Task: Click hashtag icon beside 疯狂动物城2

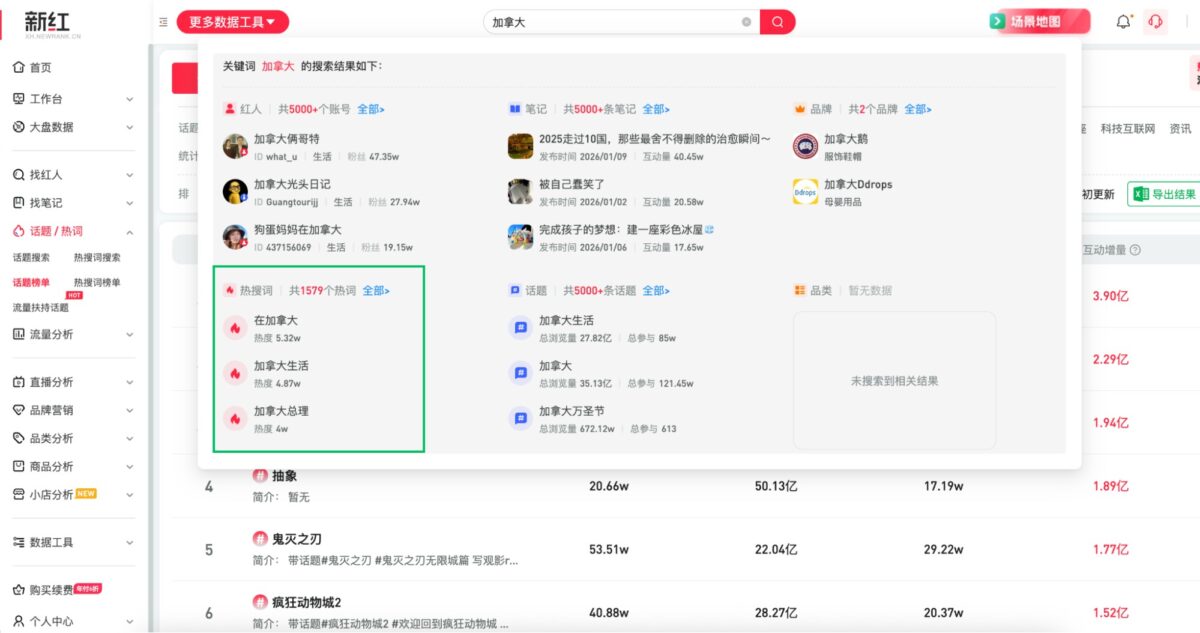Action: [x=260, y=602]
